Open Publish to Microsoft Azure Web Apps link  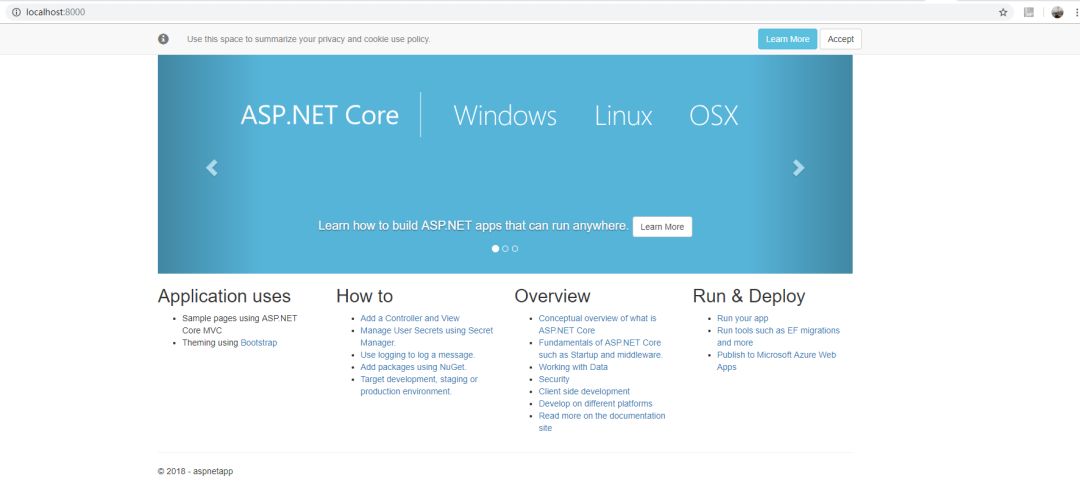(776, 361)
